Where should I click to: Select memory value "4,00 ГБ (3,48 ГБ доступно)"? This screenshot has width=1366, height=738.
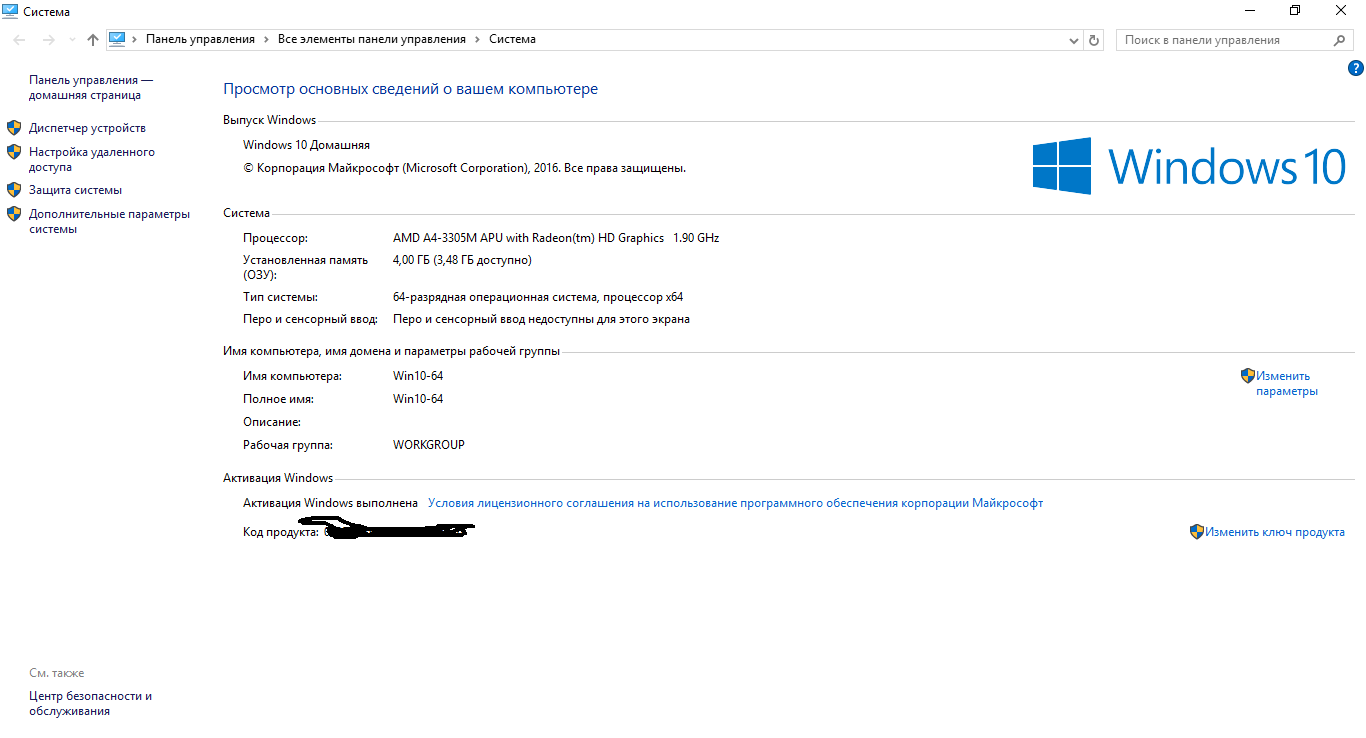click(x=462, y=260)
